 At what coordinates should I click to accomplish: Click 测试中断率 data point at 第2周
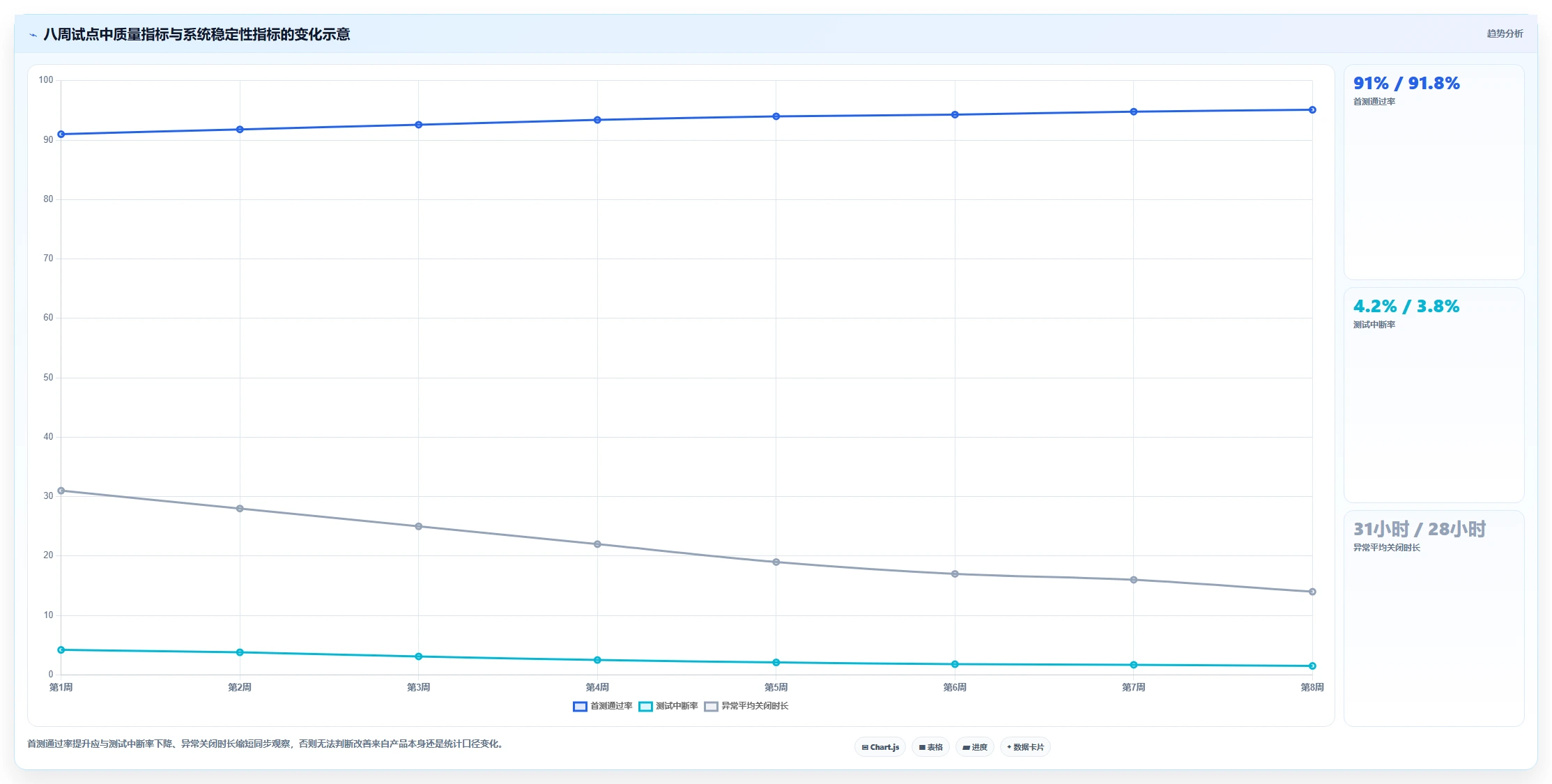[x=240, y=652]
